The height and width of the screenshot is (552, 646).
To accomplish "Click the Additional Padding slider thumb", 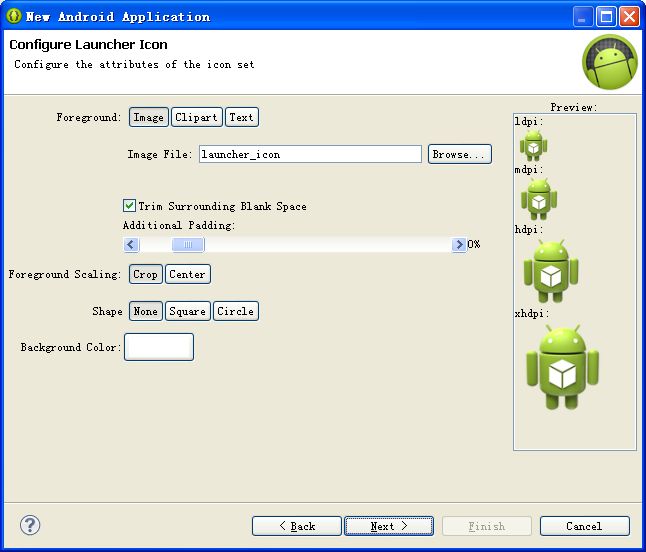I will pyautogui.click(x=188, y=245).
